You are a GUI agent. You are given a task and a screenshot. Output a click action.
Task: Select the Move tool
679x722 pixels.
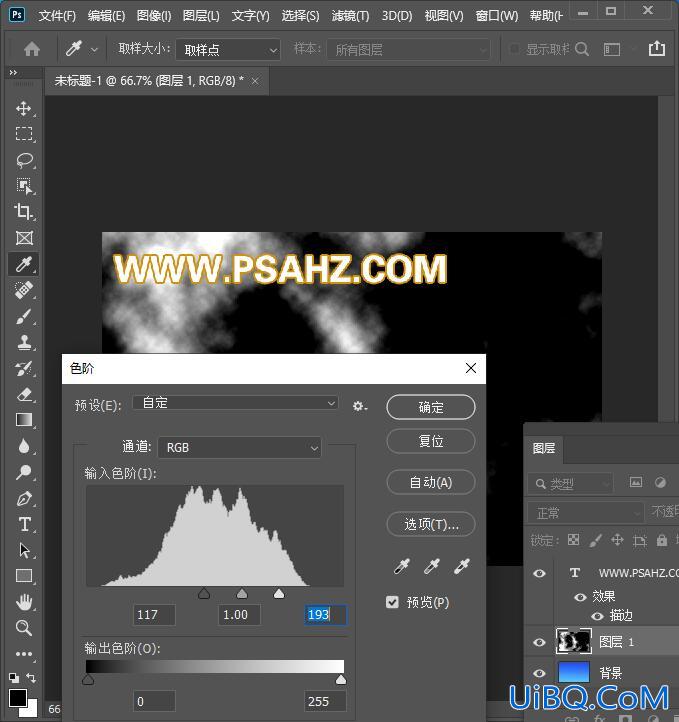tap(23, 109)
